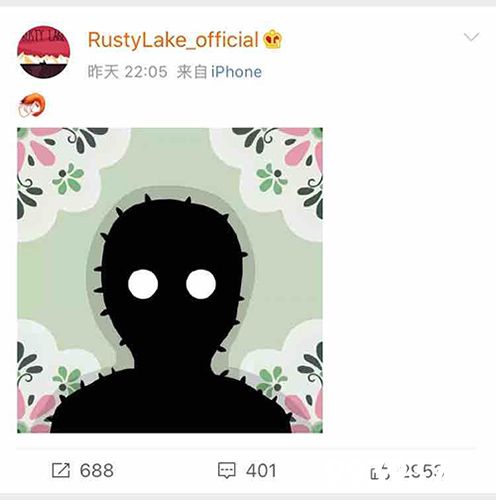The width and height of the screenshot is (496, 500).
Task: Click the silhouette's left white eye
Action: point(143,284)
